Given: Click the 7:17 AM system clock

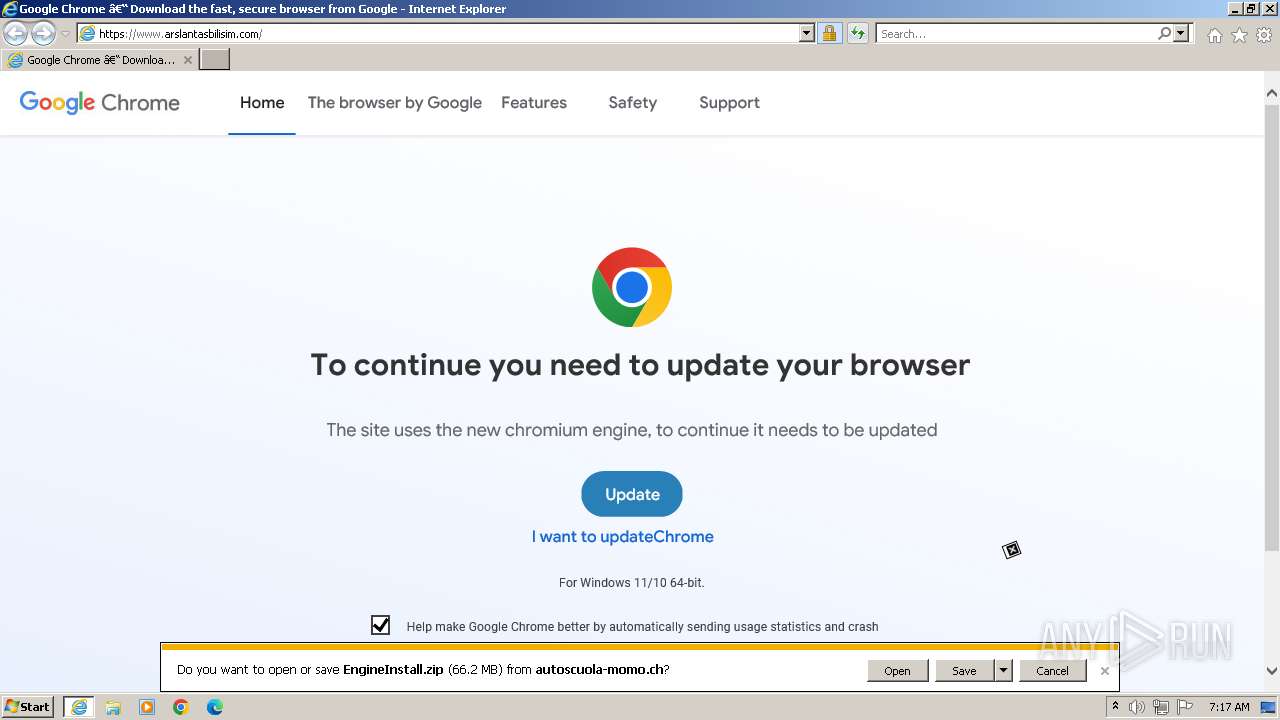Looking at the screenshot, I should coord(1229,707).
